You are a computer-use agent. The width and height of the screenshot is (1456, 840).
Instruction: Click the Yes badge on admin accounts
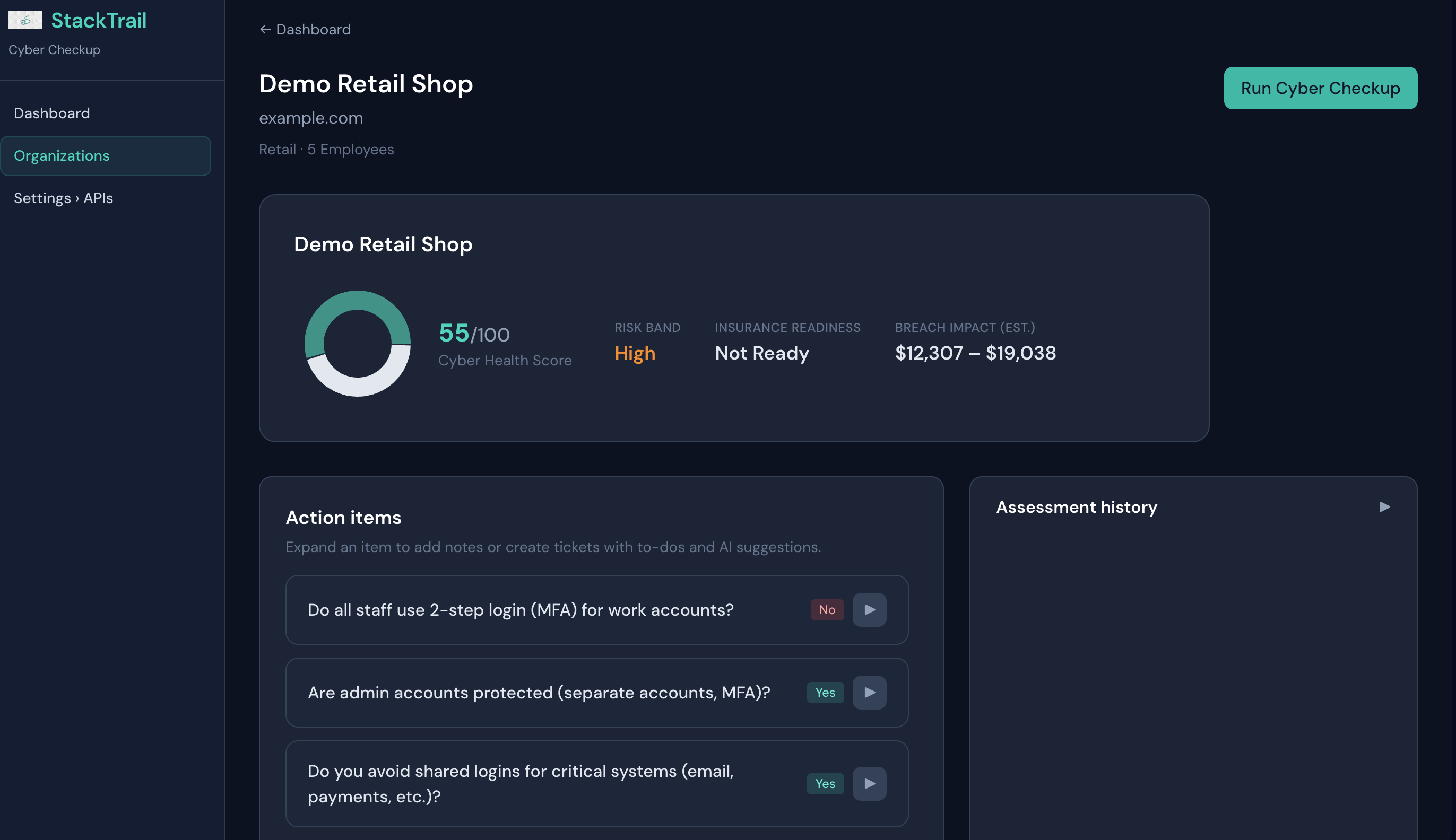825,692
